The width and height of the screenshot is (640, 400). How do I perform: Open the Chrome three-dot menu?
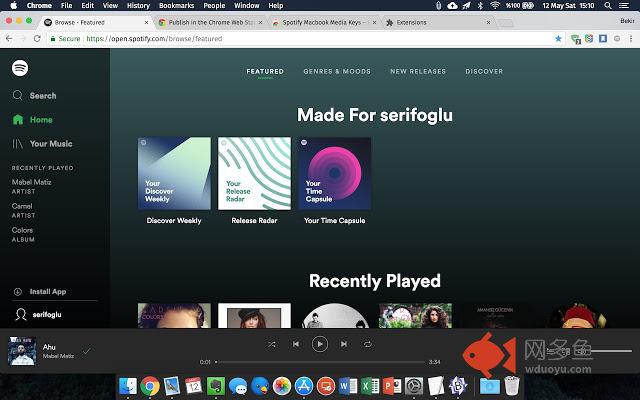pos(631,38)
